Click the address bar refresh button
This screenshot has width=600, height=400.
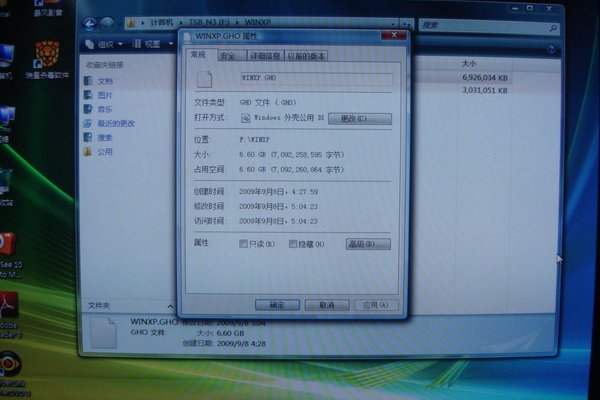tap(407, 24)
